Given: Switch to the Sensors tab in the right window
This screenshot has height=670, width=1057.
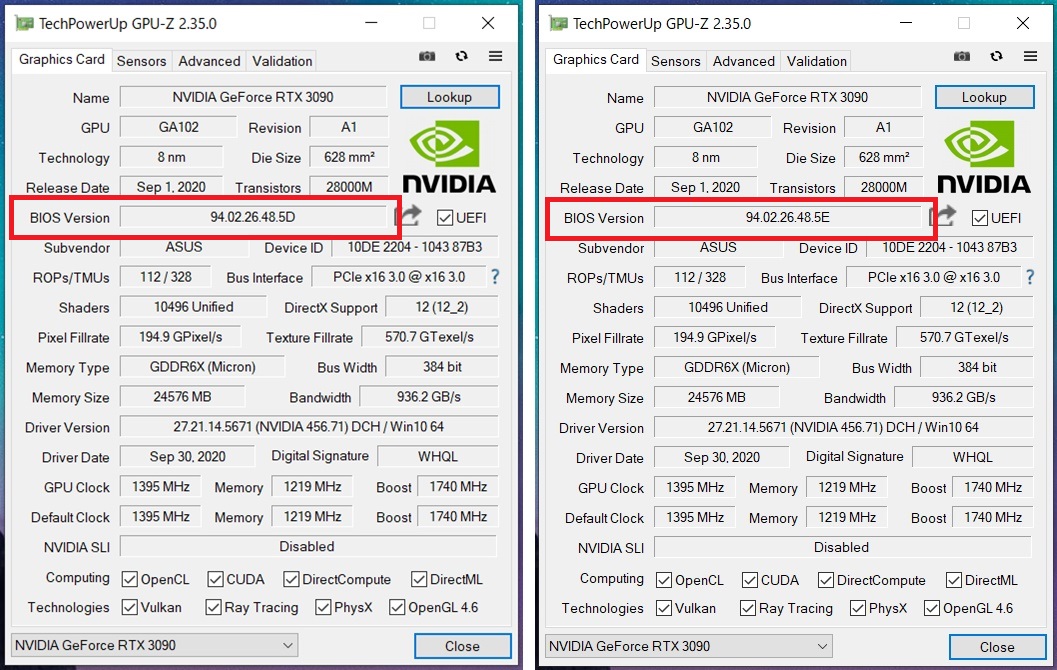Looking at the screenshot, I should coord(675,61).
